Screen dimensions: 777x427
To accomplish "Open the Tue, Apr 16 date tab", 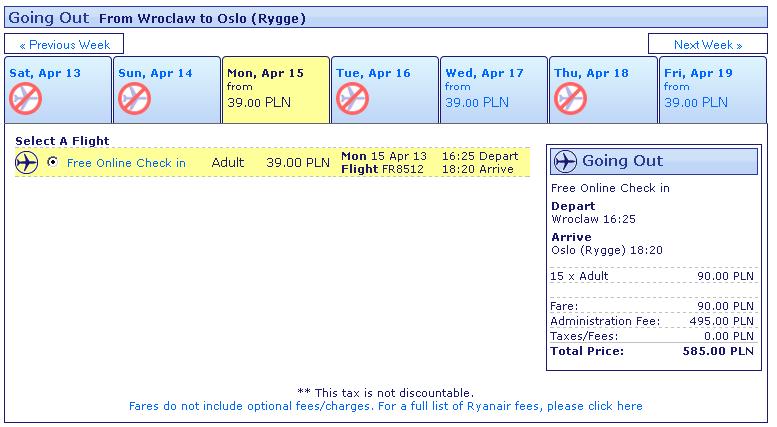I will (x=385, y=90).
